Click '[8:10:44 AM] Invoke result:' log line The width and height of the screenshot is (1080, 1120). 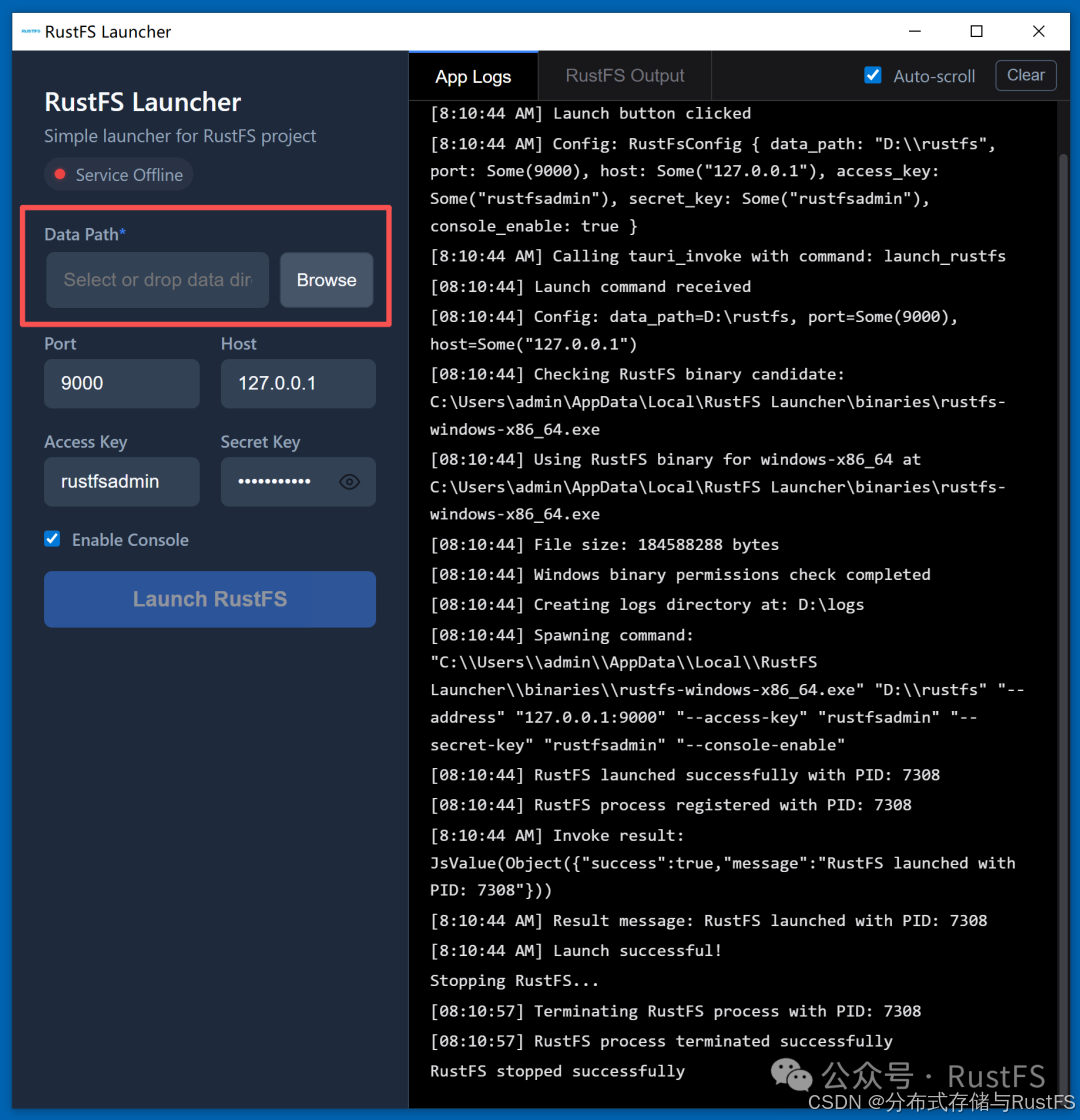click(x=557, y=836)
